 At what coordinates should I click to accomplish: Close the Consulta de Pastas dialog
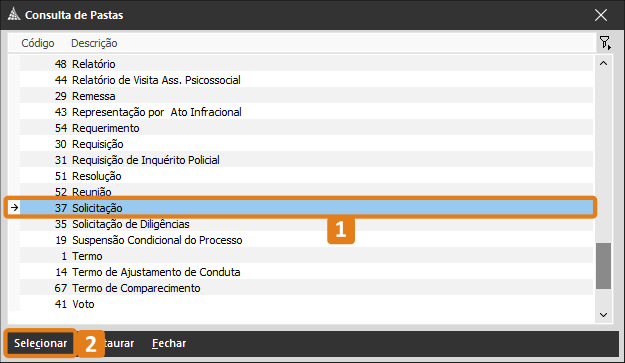pos(601,15)
